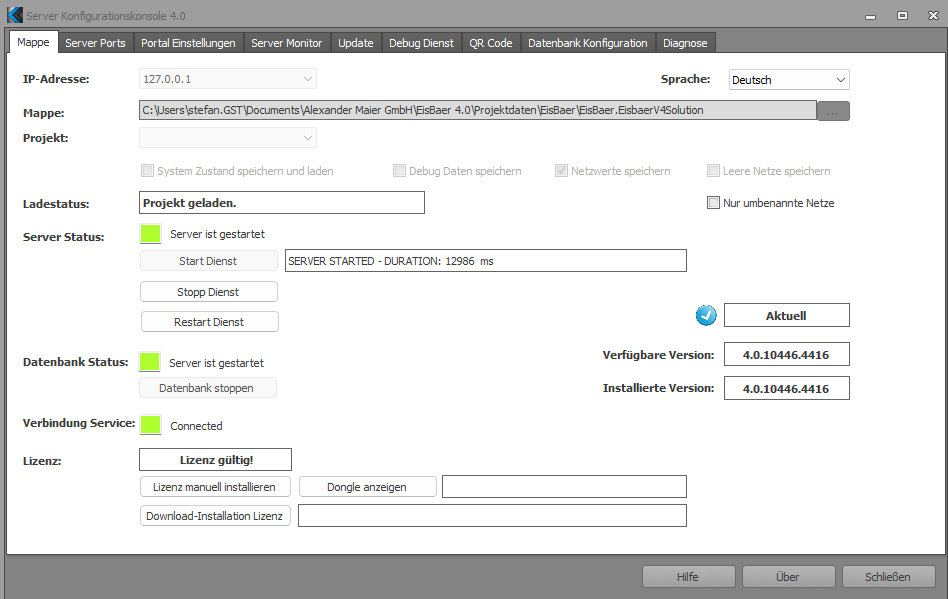Click the Installierte Version value field
Screen dimensions: 948x599
787,388
